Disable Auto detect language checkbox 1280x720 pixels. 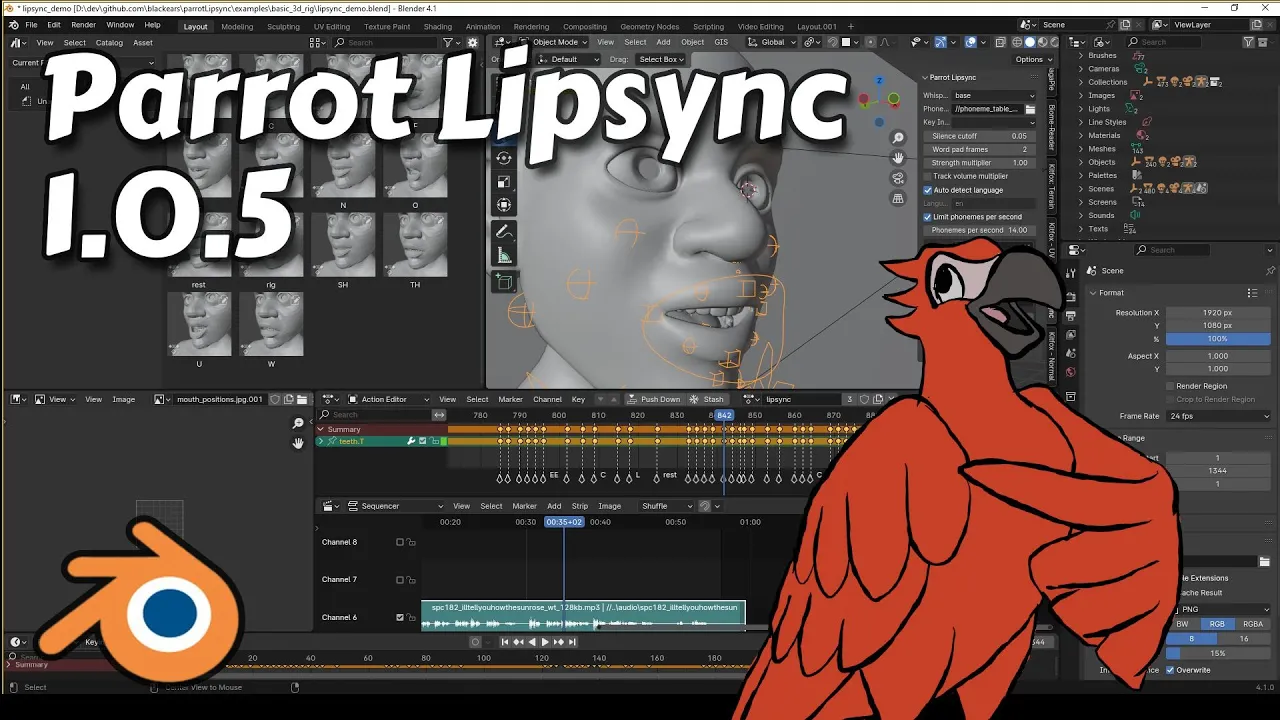pyautogui.click(x=927, y=190)
